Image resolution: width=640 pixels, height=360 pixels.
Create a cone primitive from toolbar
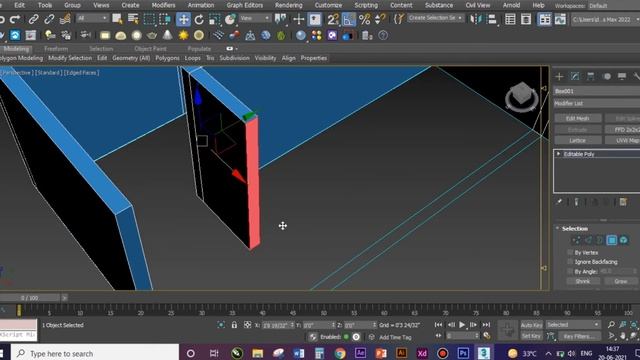pos(167,36)
